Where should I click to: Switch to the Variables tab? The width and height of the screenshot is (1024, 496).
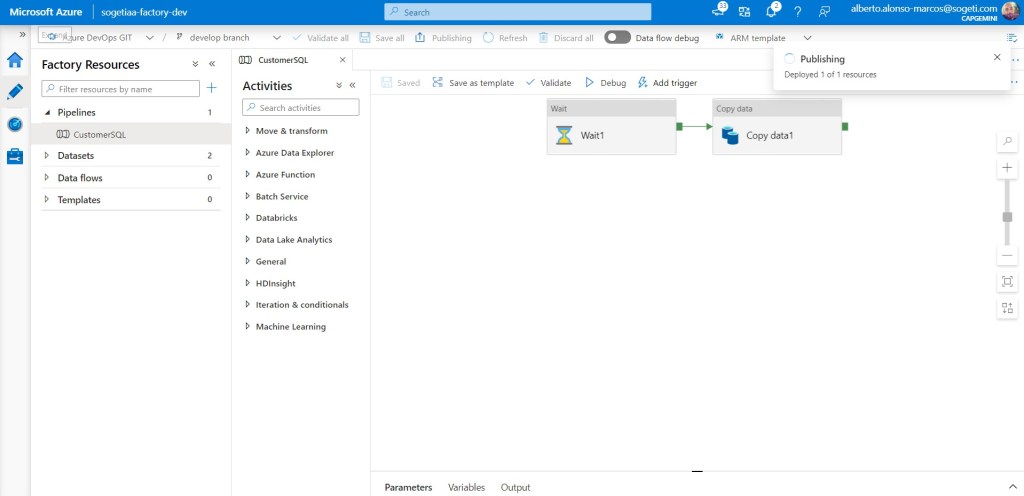coord(466,487)
